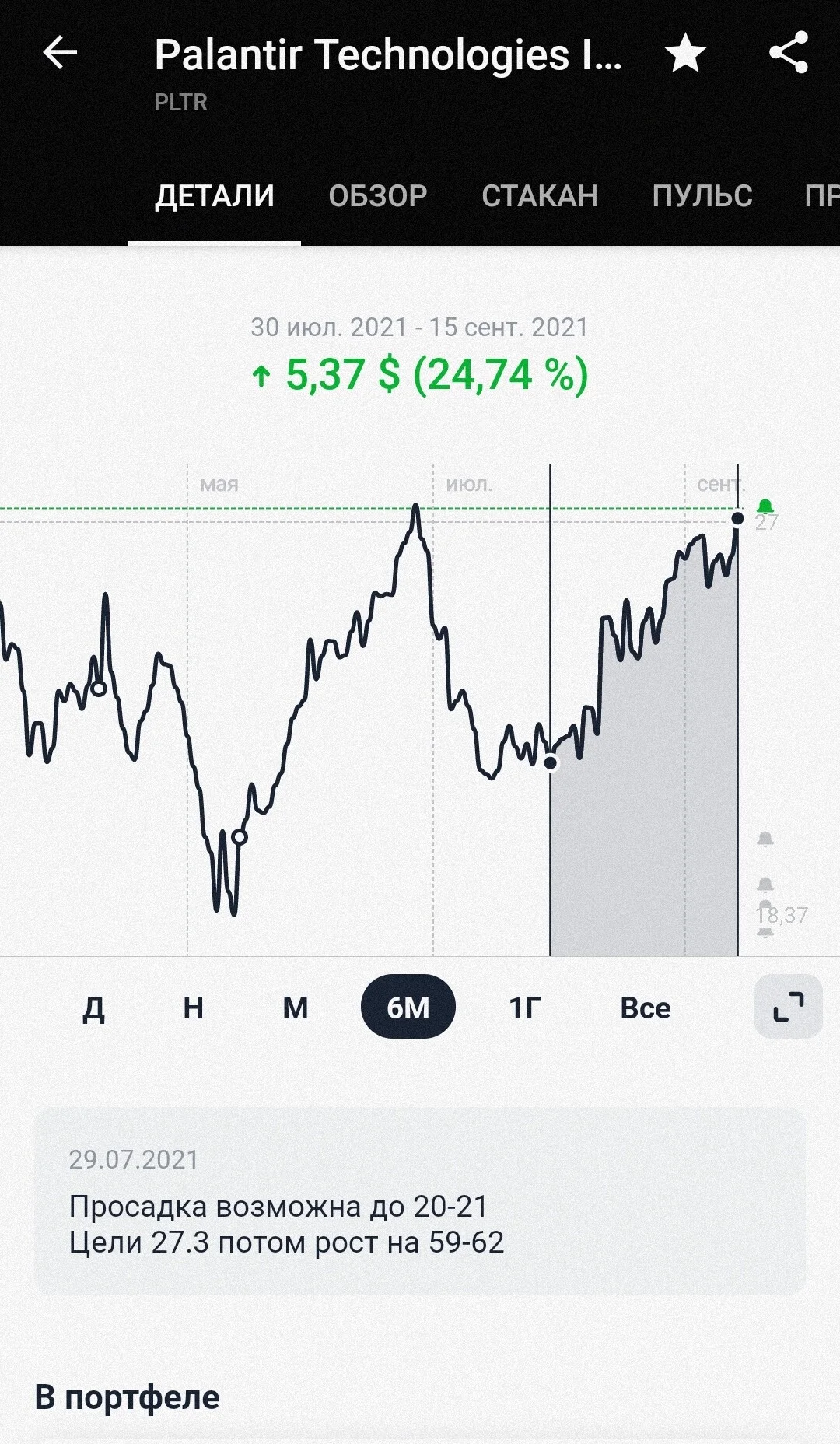Open the share icon
The height and width of the screenshot is (1444, 840).
(789, 53)
